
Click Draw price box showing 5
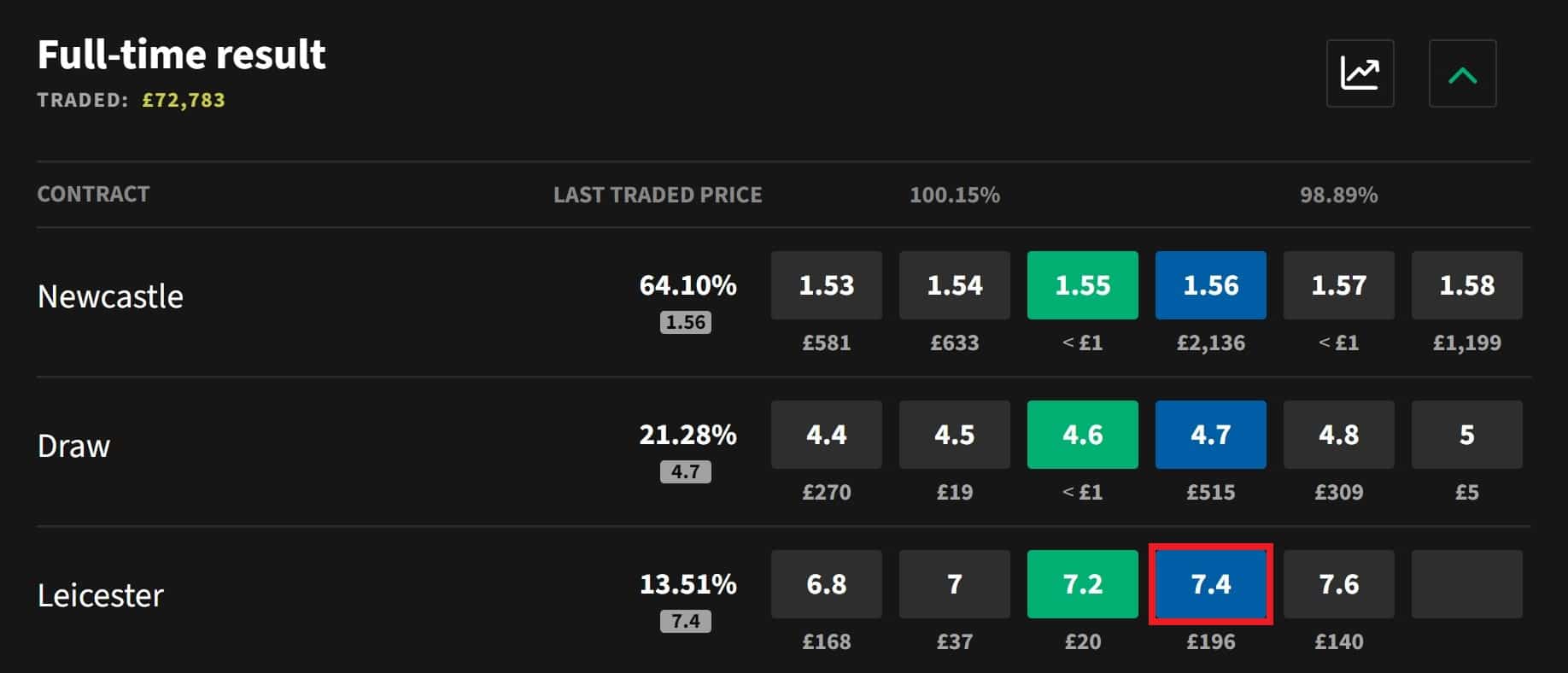(1466, 435)
